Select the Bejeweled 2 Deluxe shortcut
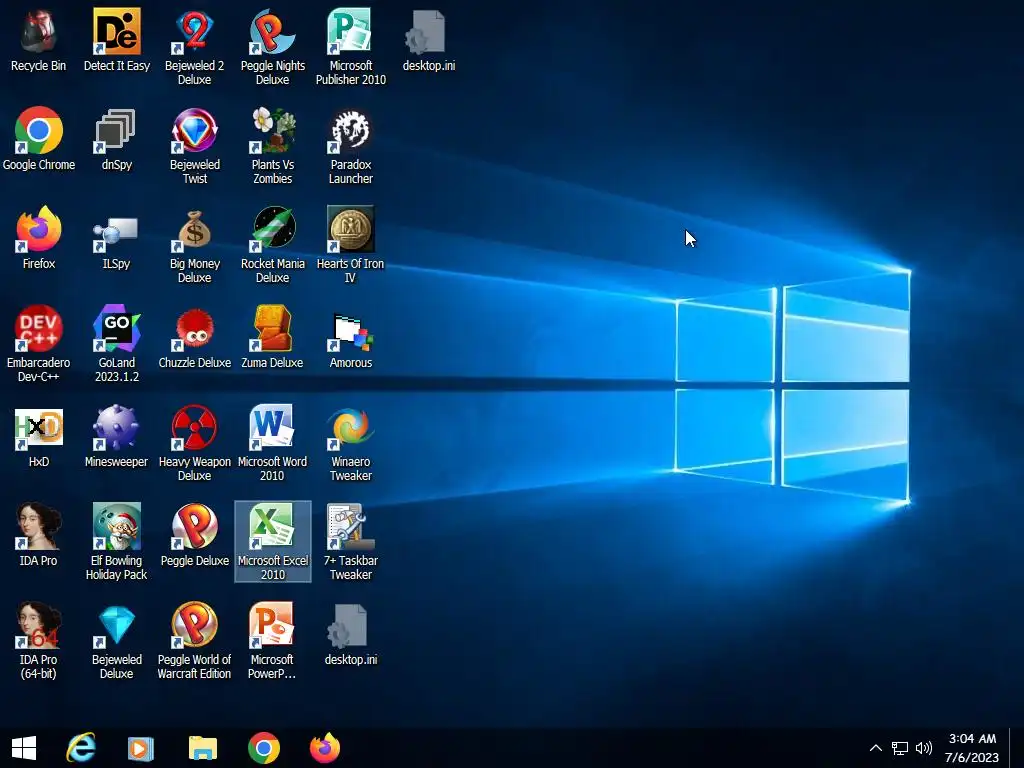Image resolution: width=1024 pixels, height=768 pixels. click(x=195, y=47)
